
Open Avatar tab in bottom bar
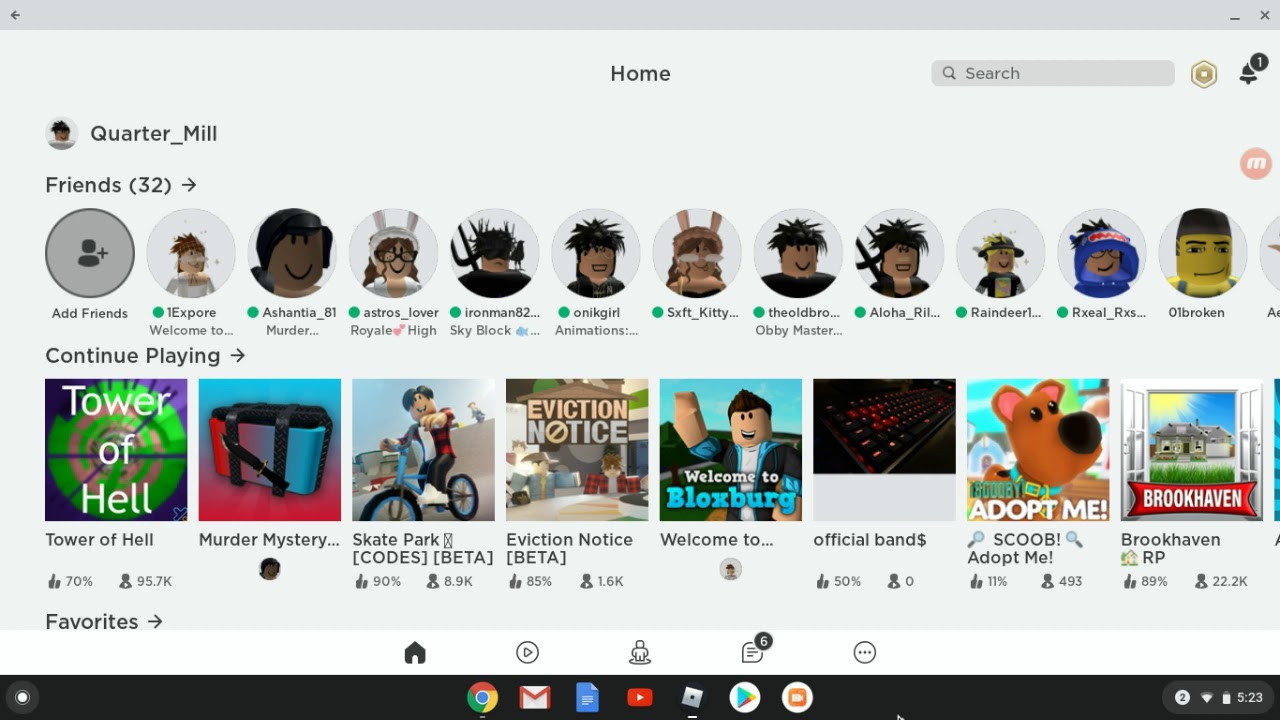(640, 653)
